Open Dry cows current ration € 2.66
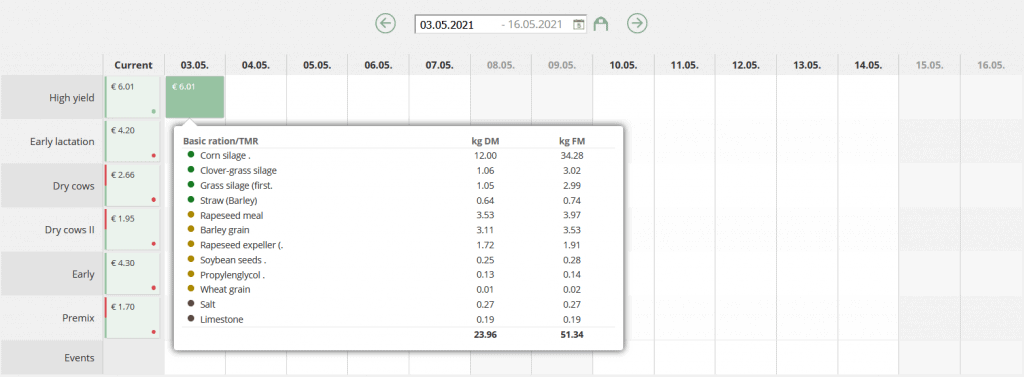1024x377 pixels. point(133,185)
